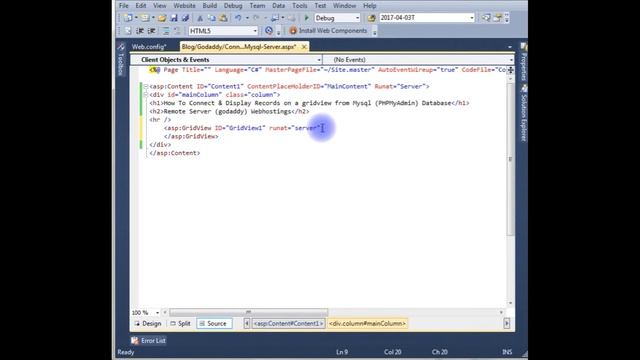Click the Navigate Backward icon
640x360 pixels.
click(275, 18)
